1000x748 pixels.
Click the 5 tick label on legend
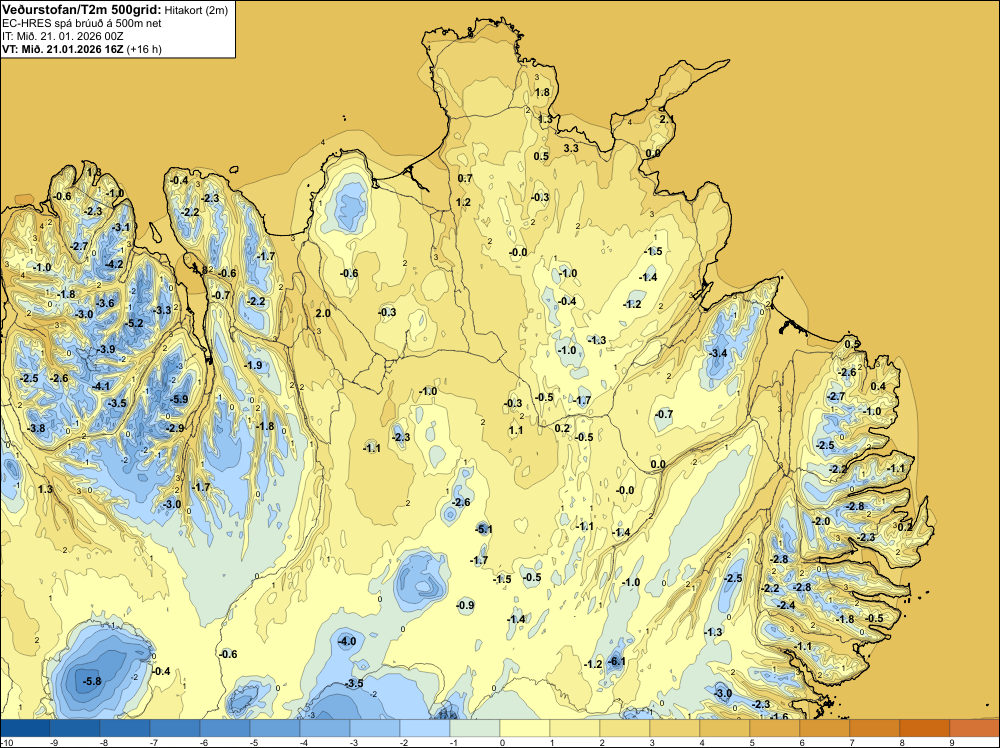752,742
